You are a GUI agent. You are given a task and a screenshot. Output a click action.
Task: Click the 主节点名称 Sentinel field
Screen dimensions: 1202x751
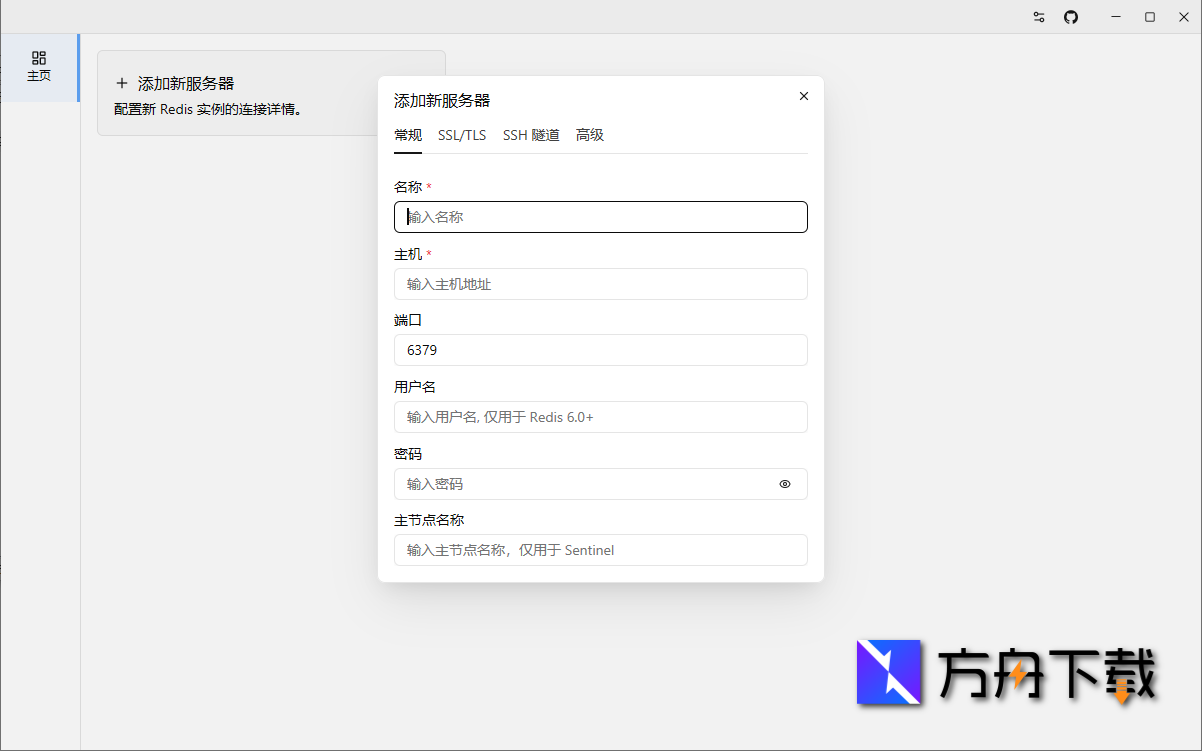point(600,550)
